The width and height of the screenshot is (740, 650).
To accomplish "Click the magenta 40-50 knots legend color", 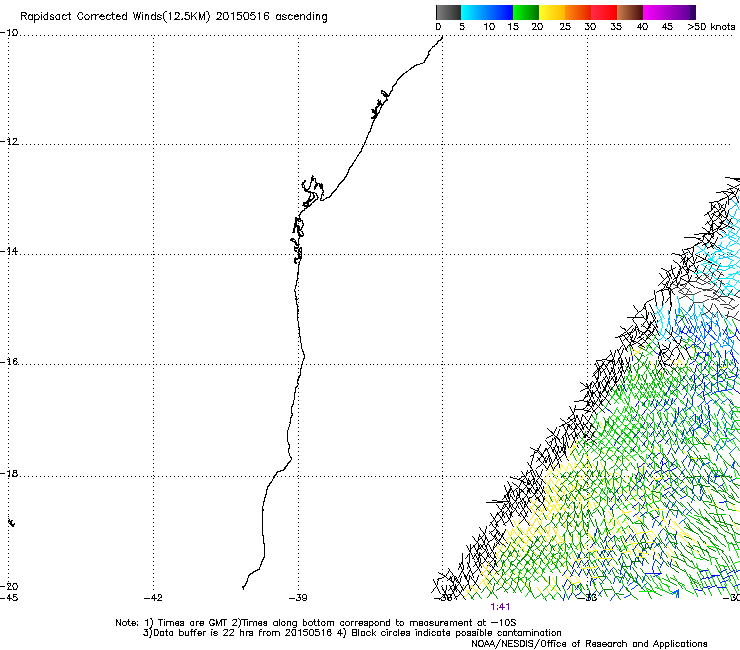I will [x=664, y=12].
